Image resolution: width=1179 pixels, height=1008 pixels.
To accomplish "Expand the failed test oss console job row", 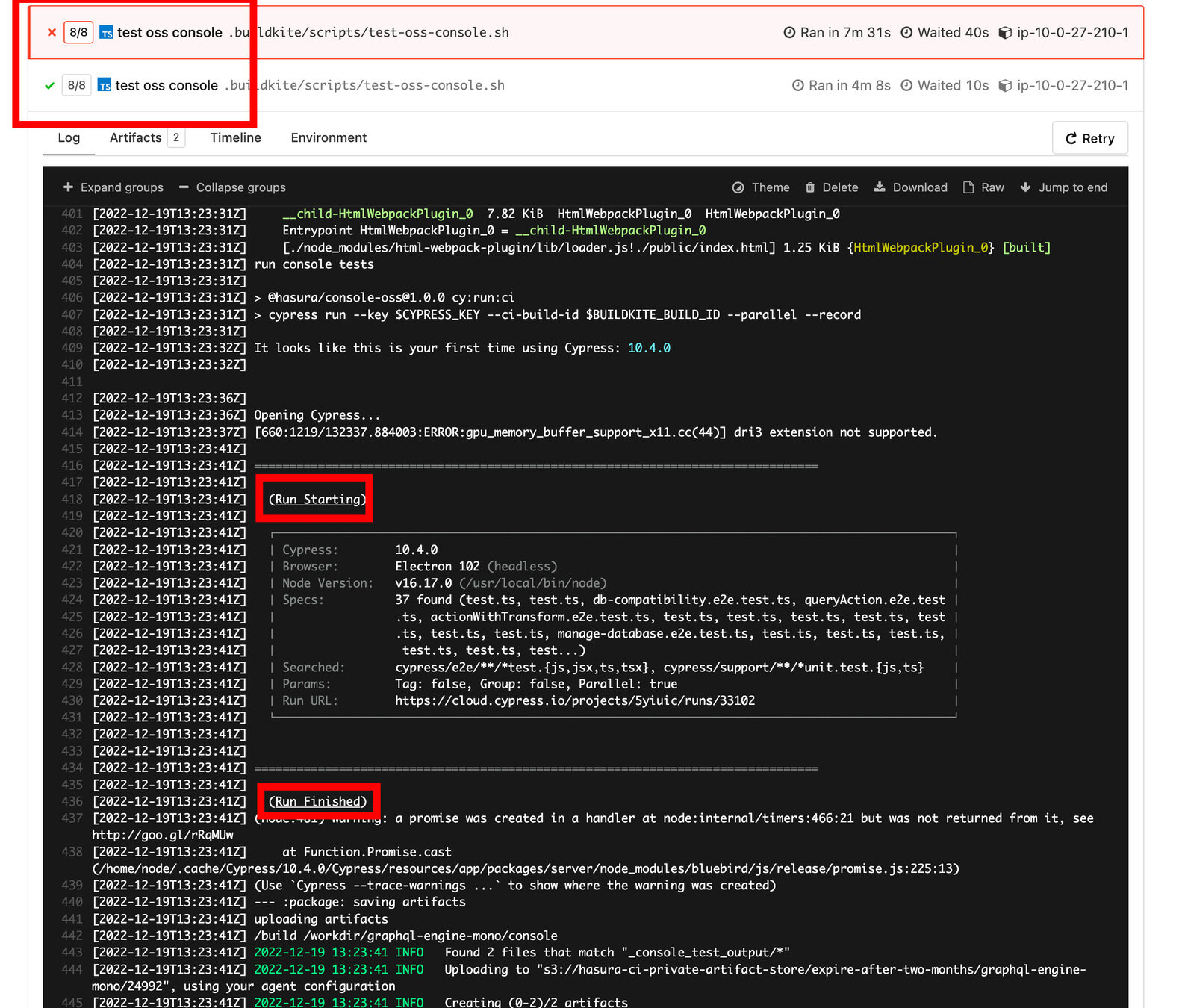I will (x=585, y=32).
